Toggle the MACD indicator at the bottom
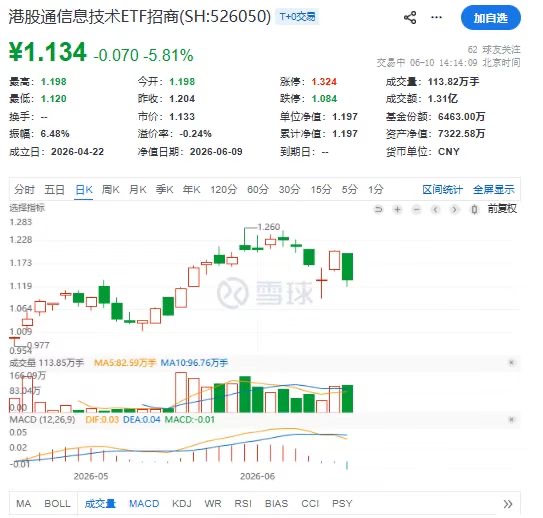 click(x=144, y=503)
